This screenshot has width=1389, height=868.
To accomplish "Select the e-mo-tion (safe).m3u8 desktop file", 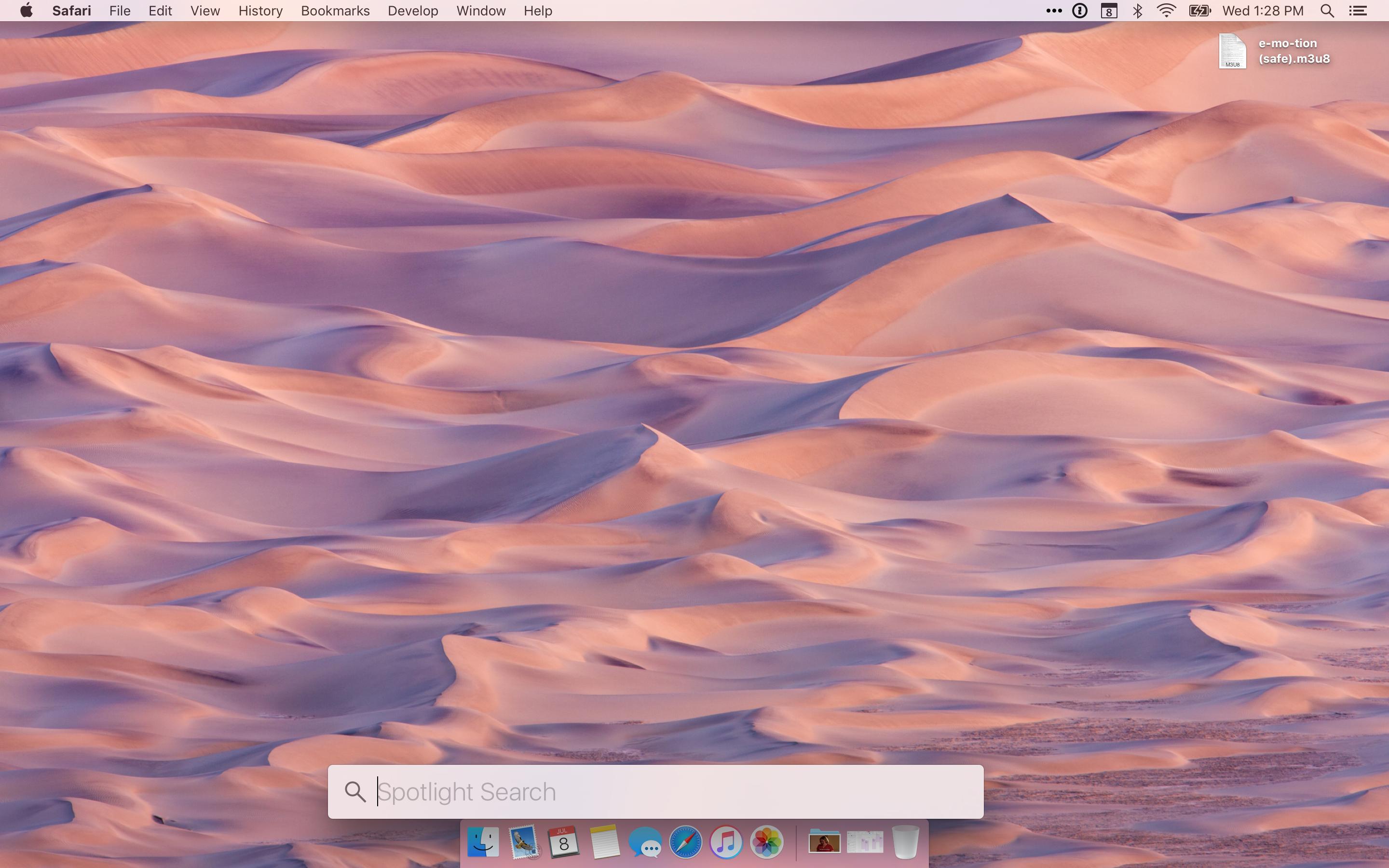I will 1232,51.
